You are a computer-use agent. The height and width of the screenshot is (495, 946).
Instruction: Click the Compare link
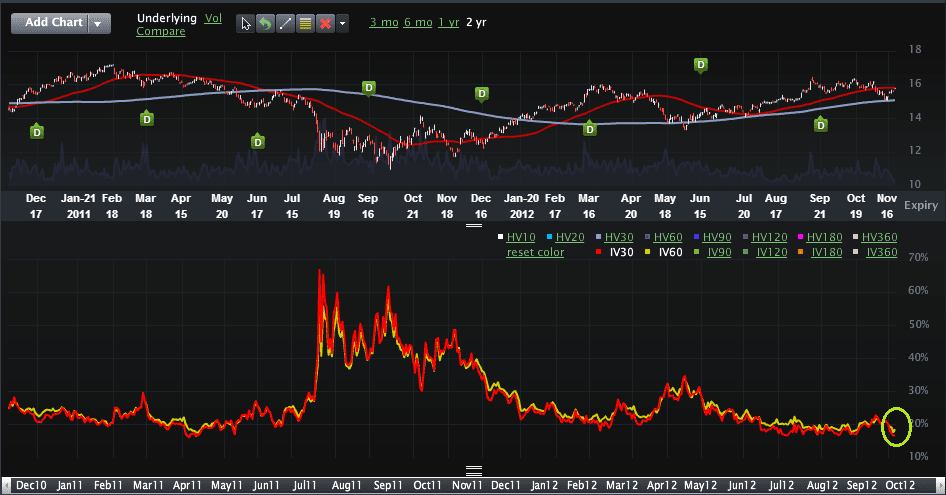pos(161,31)
